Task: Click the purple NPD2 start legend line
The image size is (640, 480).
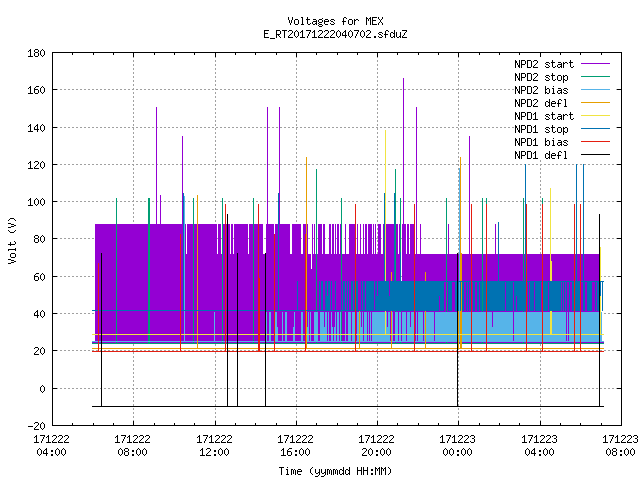Action: tap(595, 64)
